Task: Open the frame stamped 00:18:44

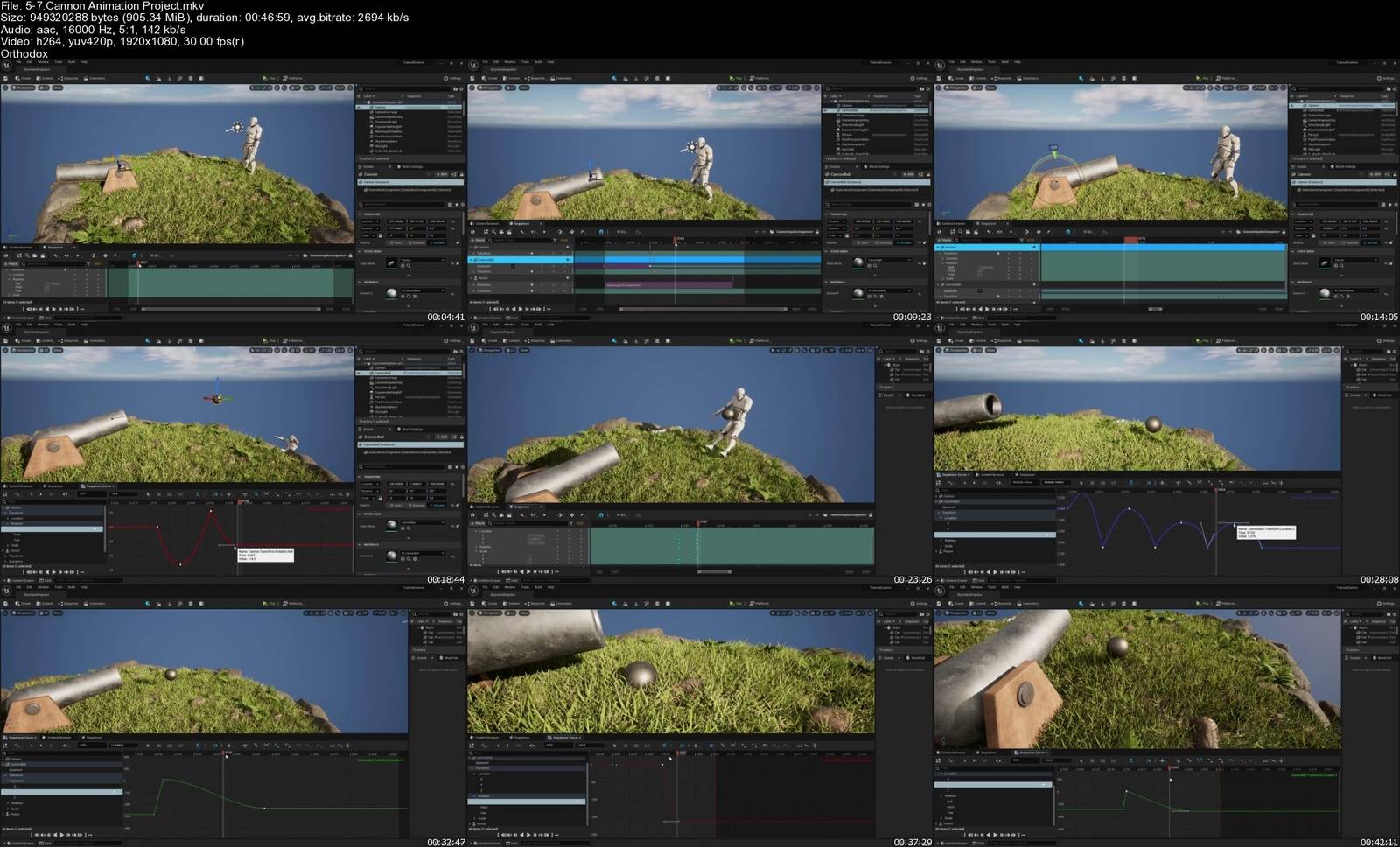Action: point(233,453)
